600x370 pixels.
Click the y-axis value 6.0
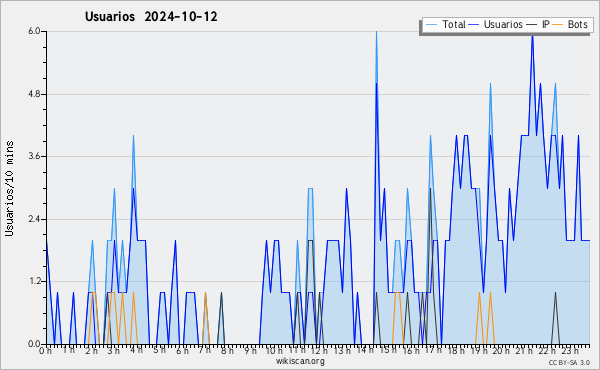[x=34, y=31]
